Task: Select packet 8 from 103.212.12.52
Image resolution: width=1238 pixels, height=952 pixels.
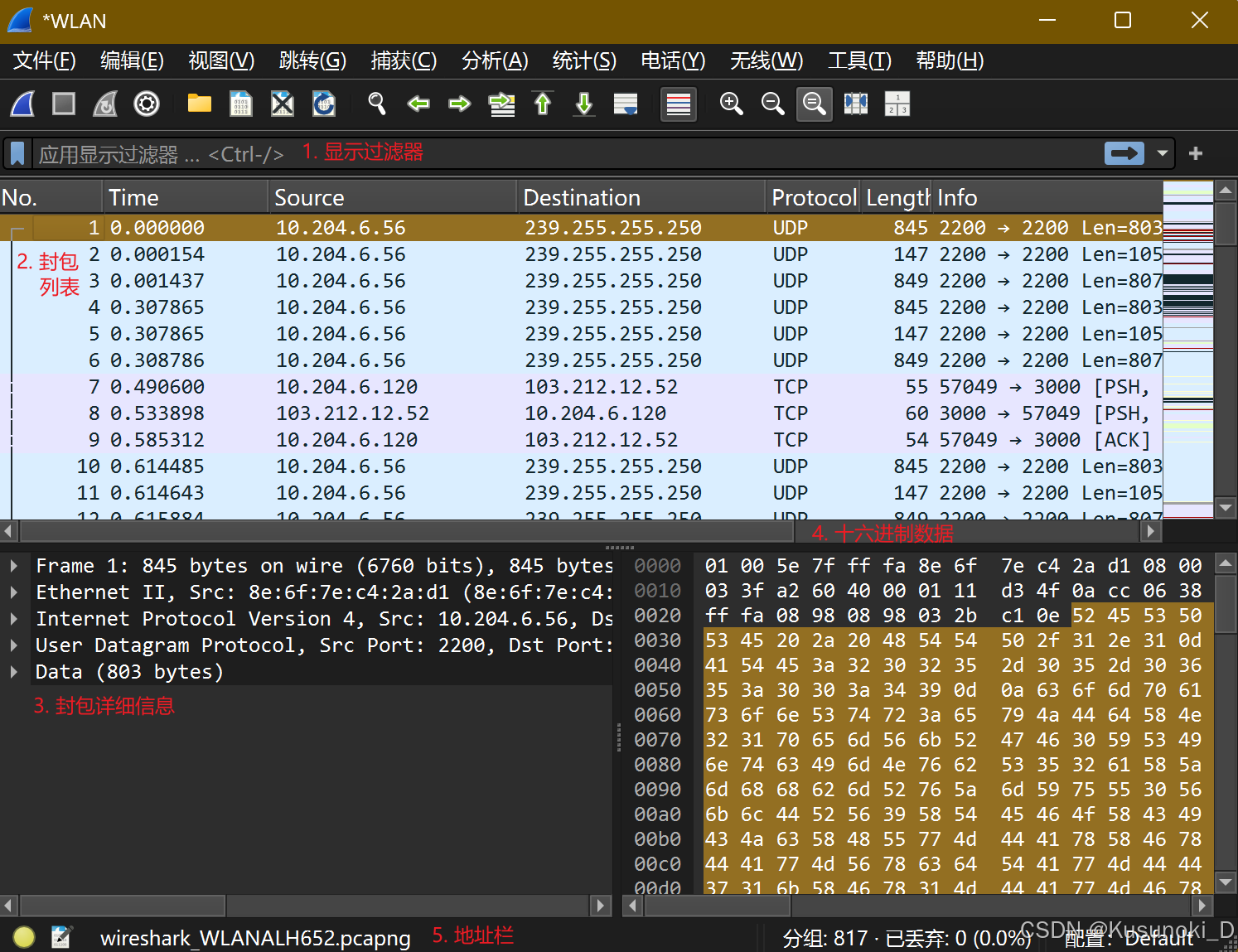Action: click(x=581, y=413)
